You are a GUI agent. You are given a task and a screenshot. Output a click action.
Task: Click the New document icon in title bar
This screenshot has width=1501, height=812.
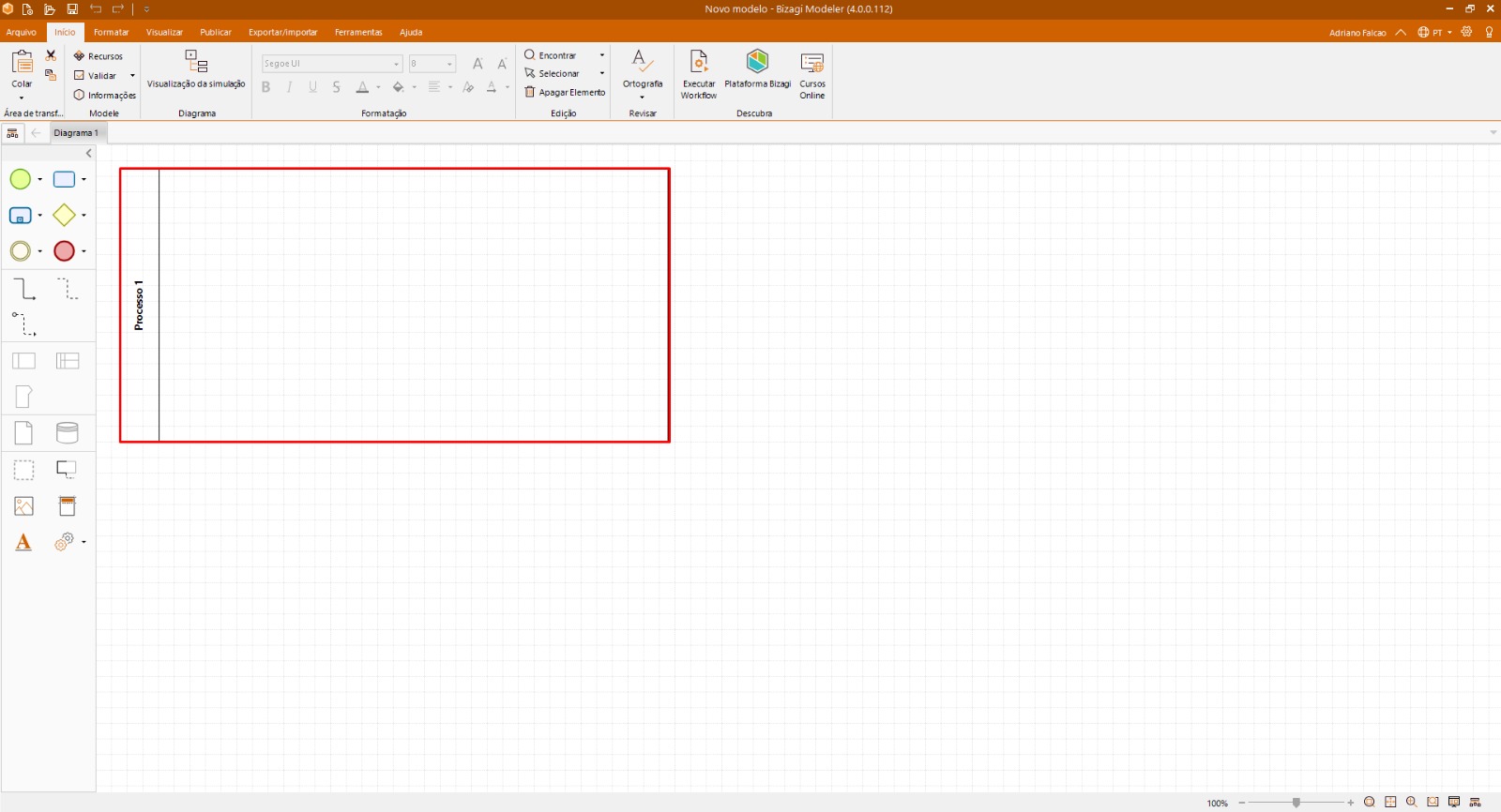27,8
